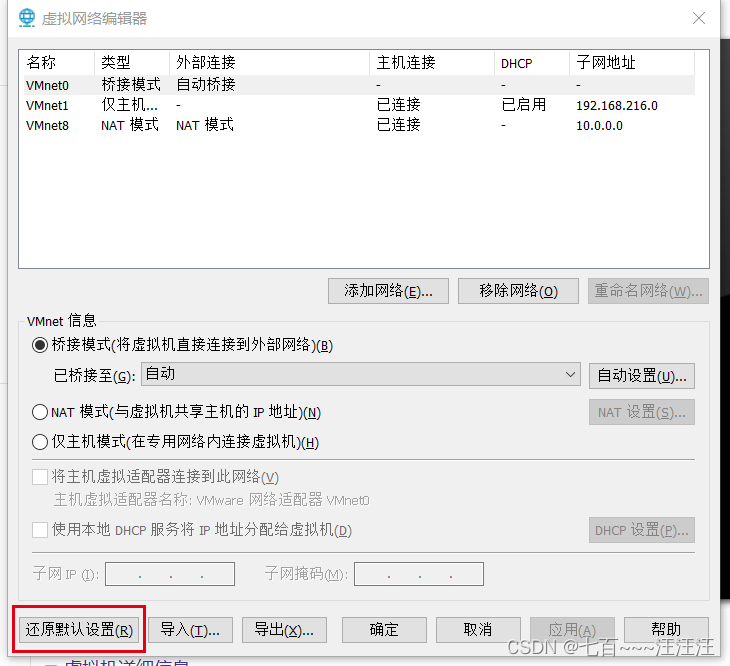Click the 类型 column header
The image size is (730, 666).
pyautogui.click(x=132, y=62)
